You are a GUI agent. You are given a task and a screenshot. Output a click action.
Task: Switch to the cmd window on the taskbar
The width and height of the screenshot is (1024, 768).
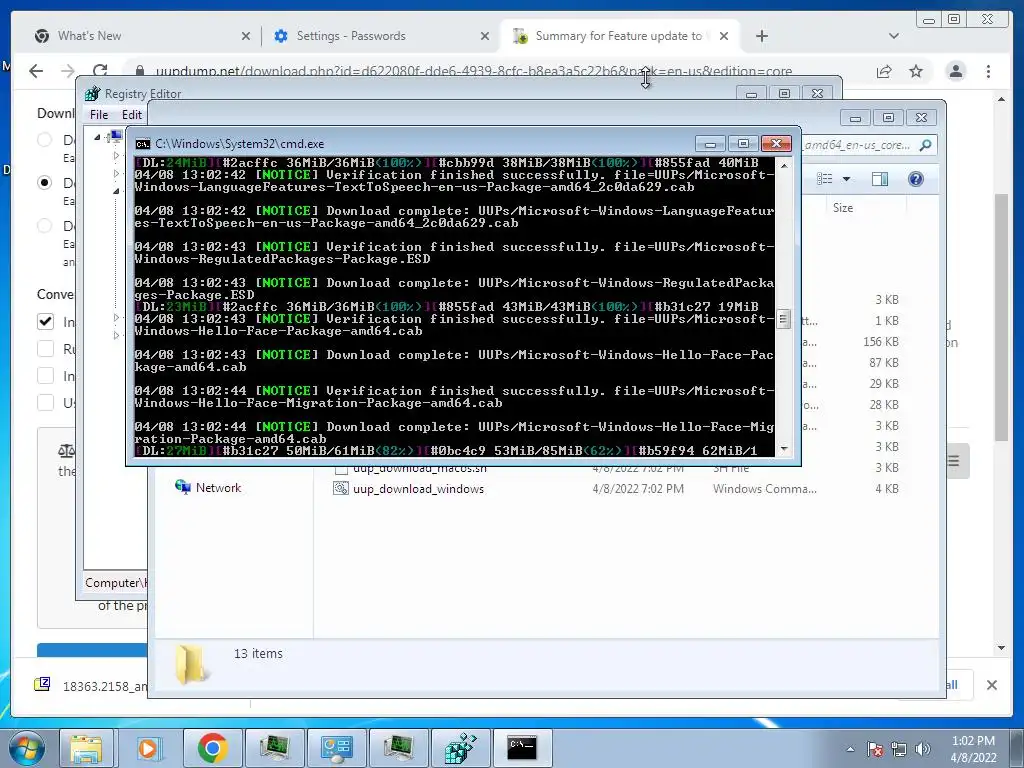click(x=523, y=748)
